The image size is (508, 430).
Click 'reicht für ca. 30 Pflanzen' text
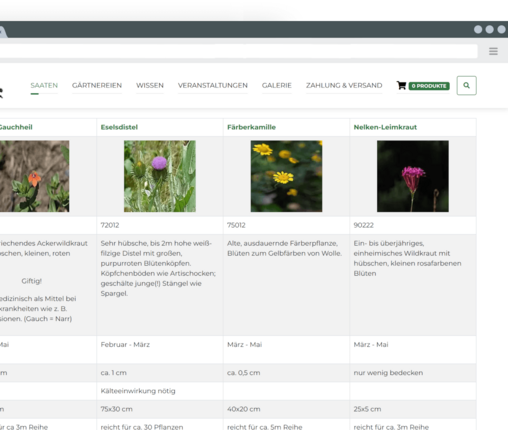pyautogui.click(x=142, y=427)
